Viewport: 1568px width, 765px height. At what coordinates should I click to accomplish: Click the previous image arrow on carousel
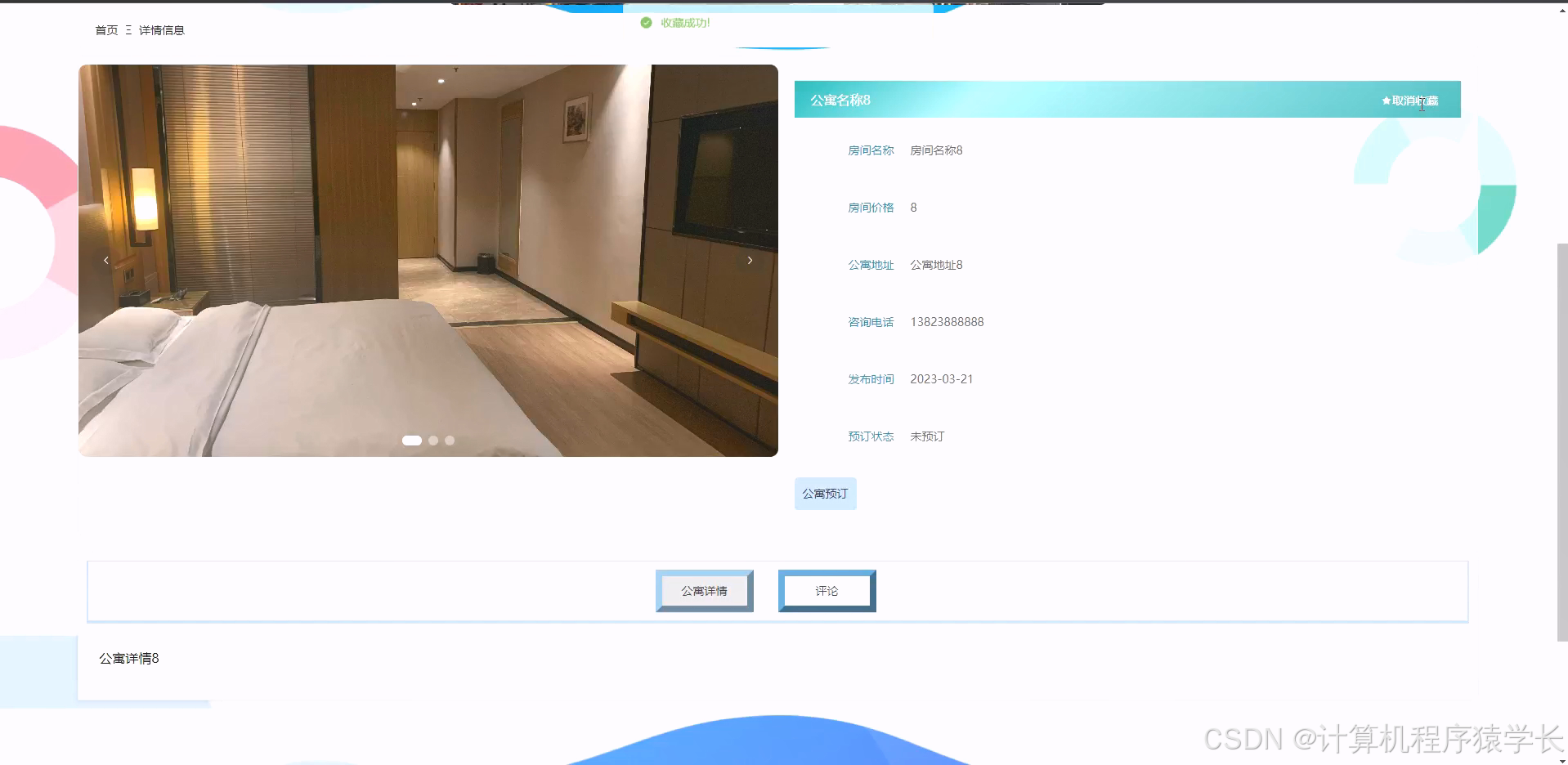click(x=105, y=261)
